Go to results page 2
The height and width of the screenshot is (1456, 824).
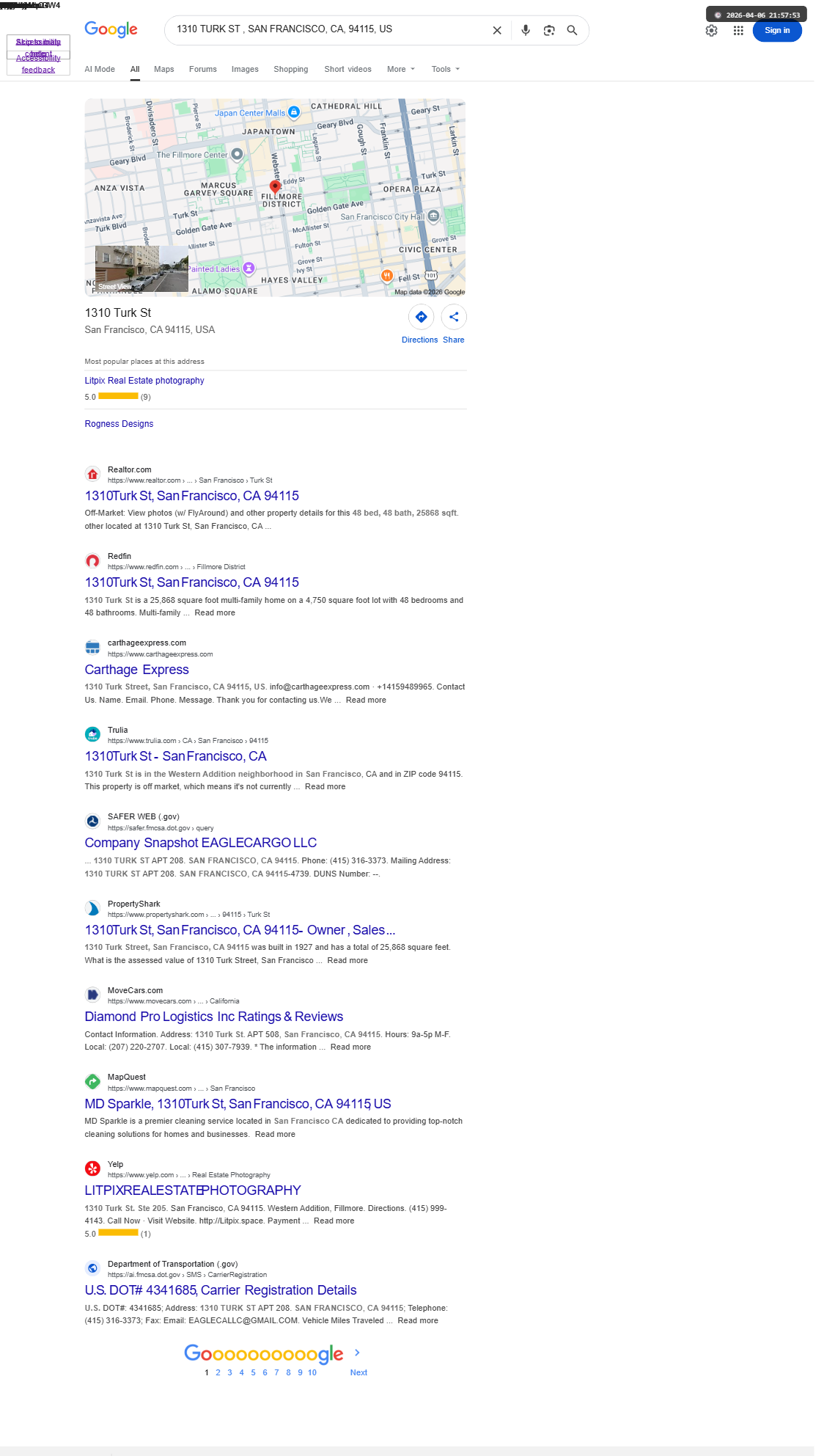pos(218,1372)
